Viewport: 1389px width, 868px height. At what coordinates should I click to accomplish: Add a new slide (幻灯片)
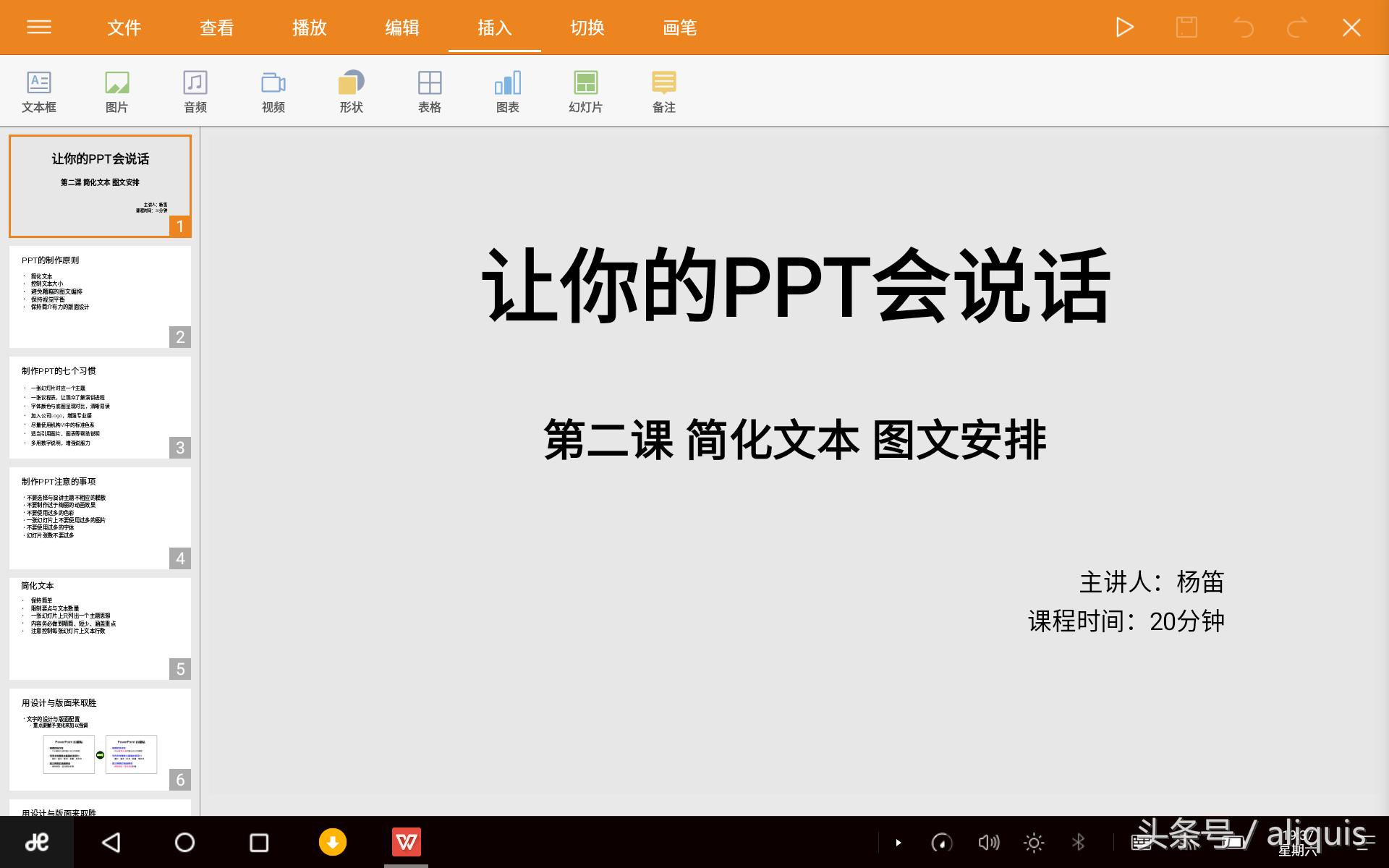(x=585, y=91)
